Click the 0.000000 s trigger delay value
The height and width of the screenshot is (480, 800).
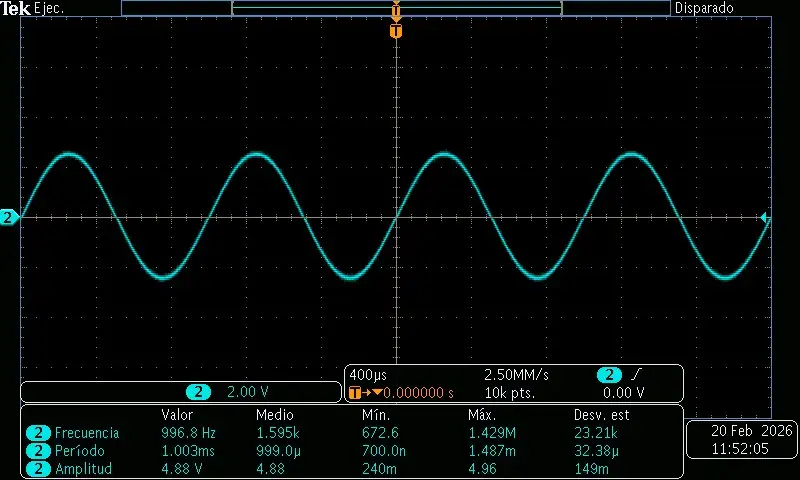coord(418,393)
